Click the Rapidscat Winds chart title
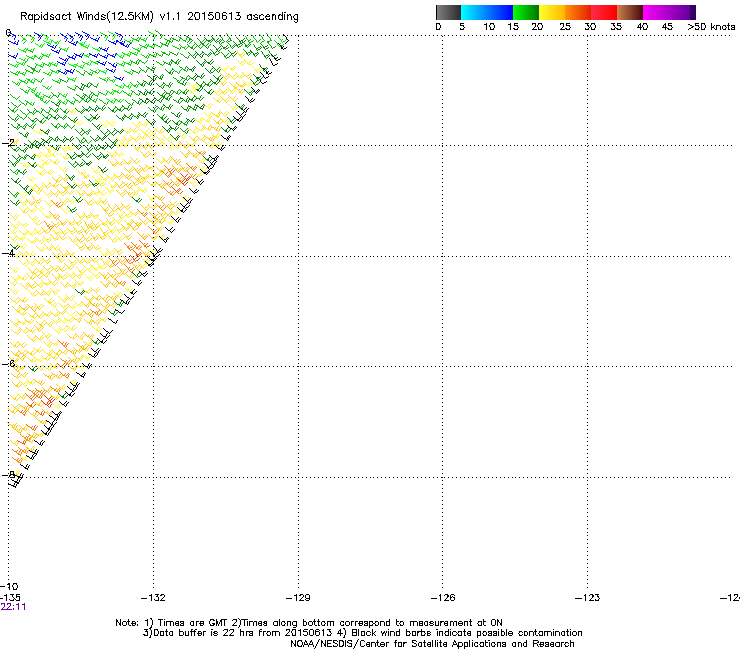This screenshot has width=740, height=650. [159, 17]
